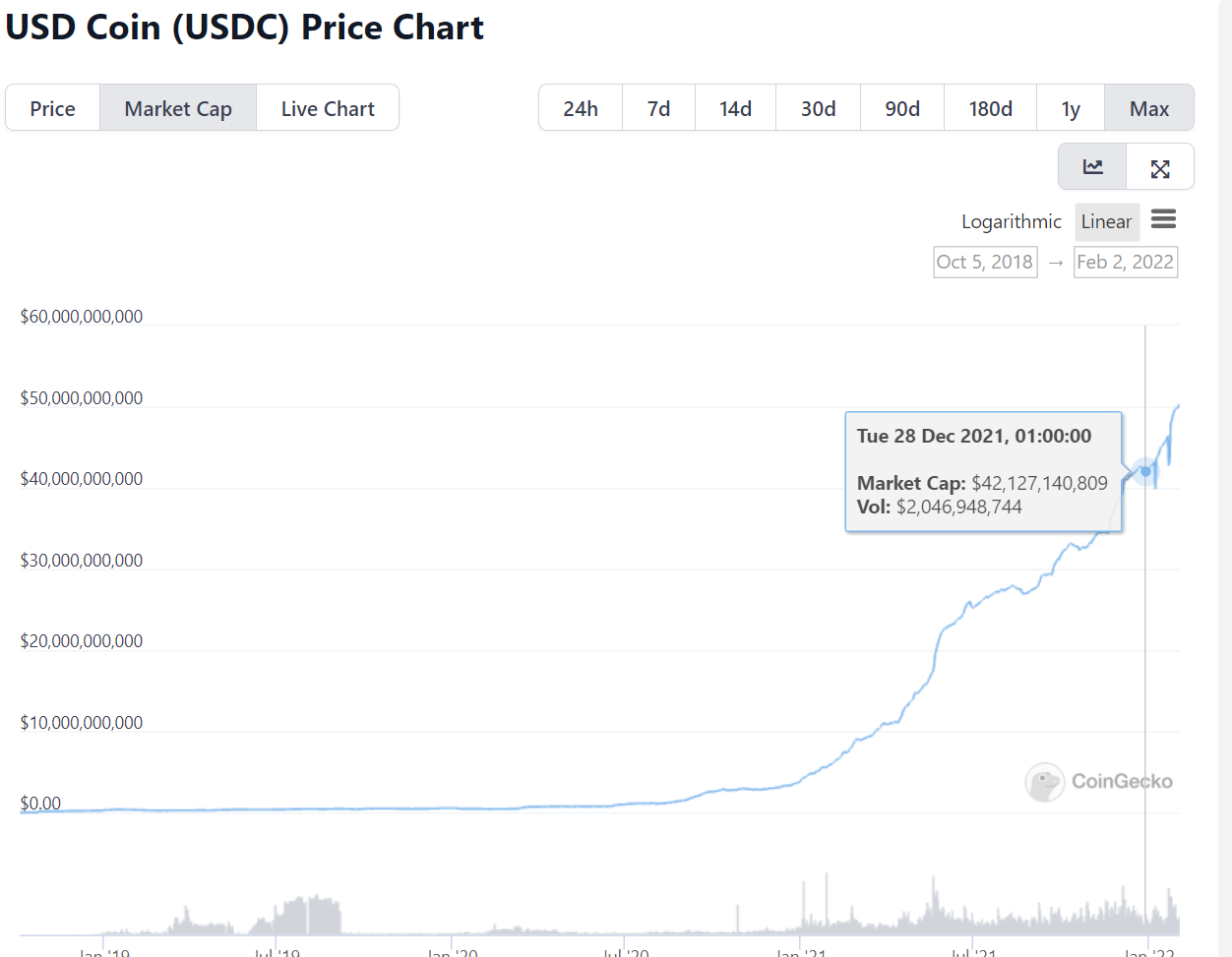Switch to Logarithmic scale
The height and width of the screenshot is (957, 1232).
(x=1011, y=221)
